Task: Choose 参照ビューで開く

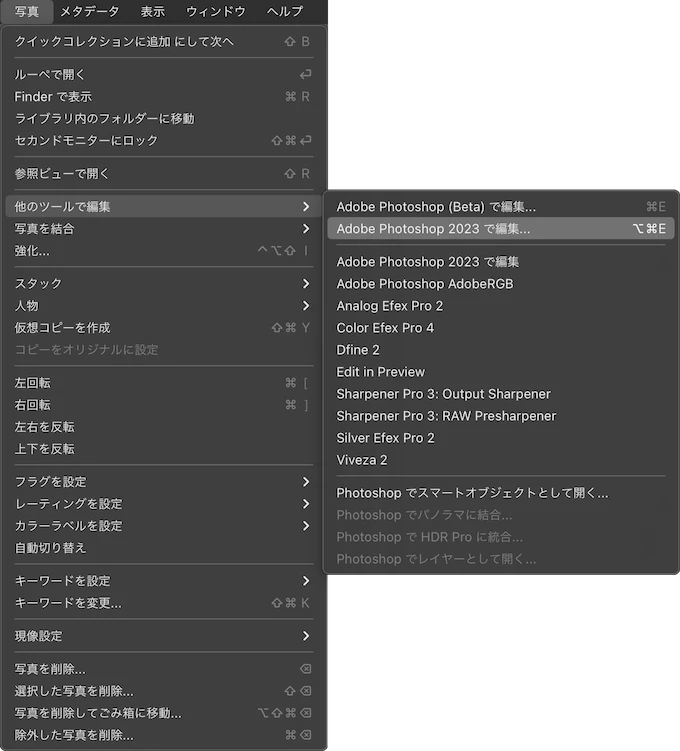Action: 164,173
